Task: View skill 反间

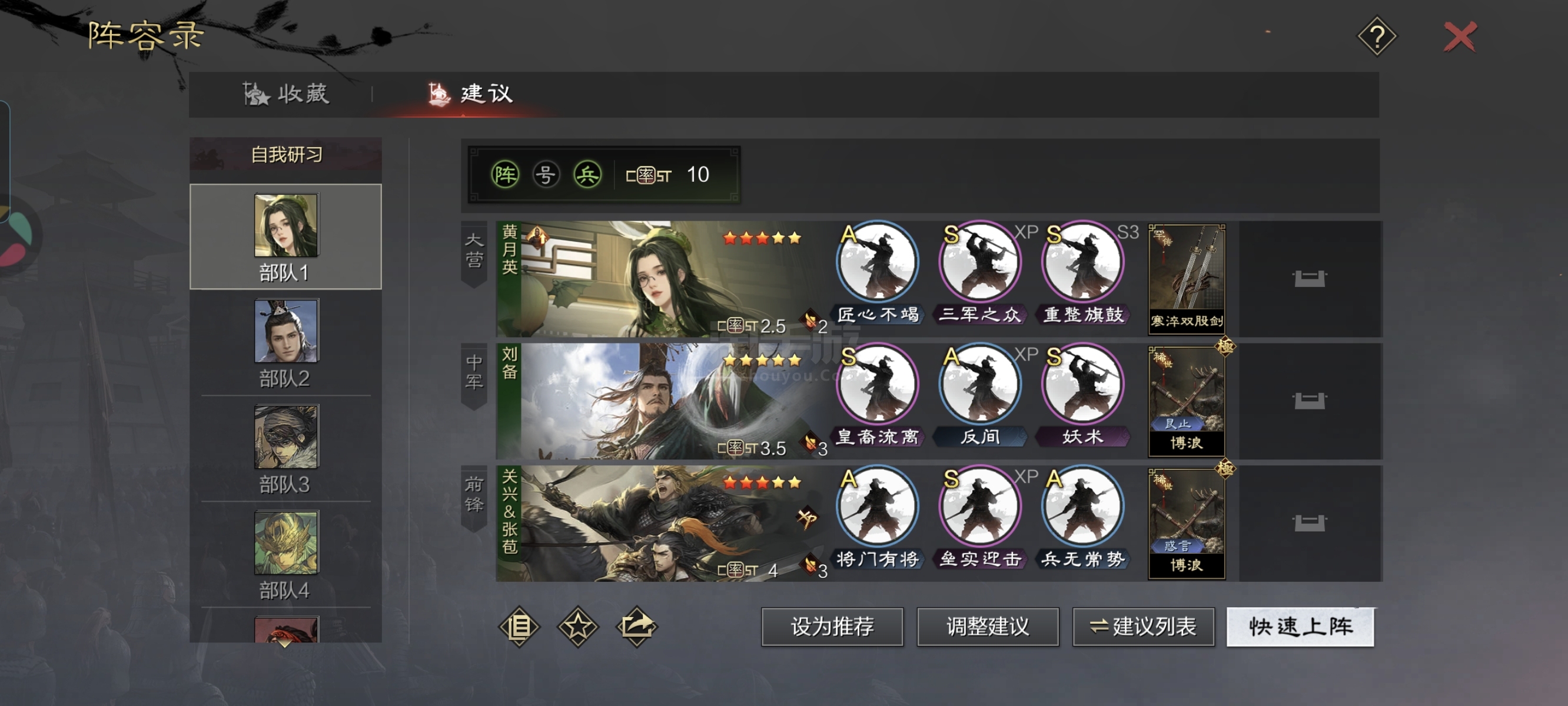Action: click(980, 395)
